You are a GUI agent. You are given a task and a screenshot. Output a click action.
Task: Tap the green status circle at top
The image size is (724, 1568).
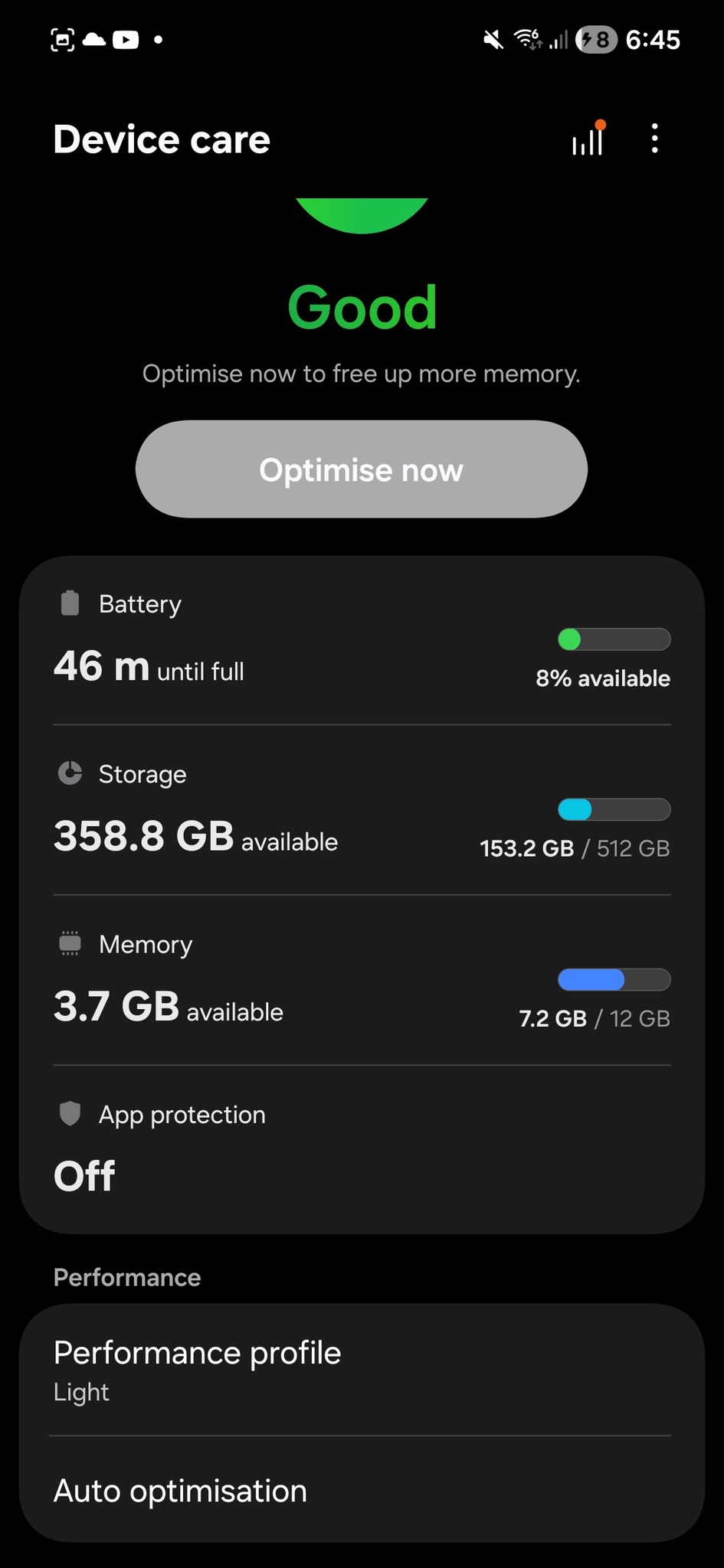coord(362,214)
